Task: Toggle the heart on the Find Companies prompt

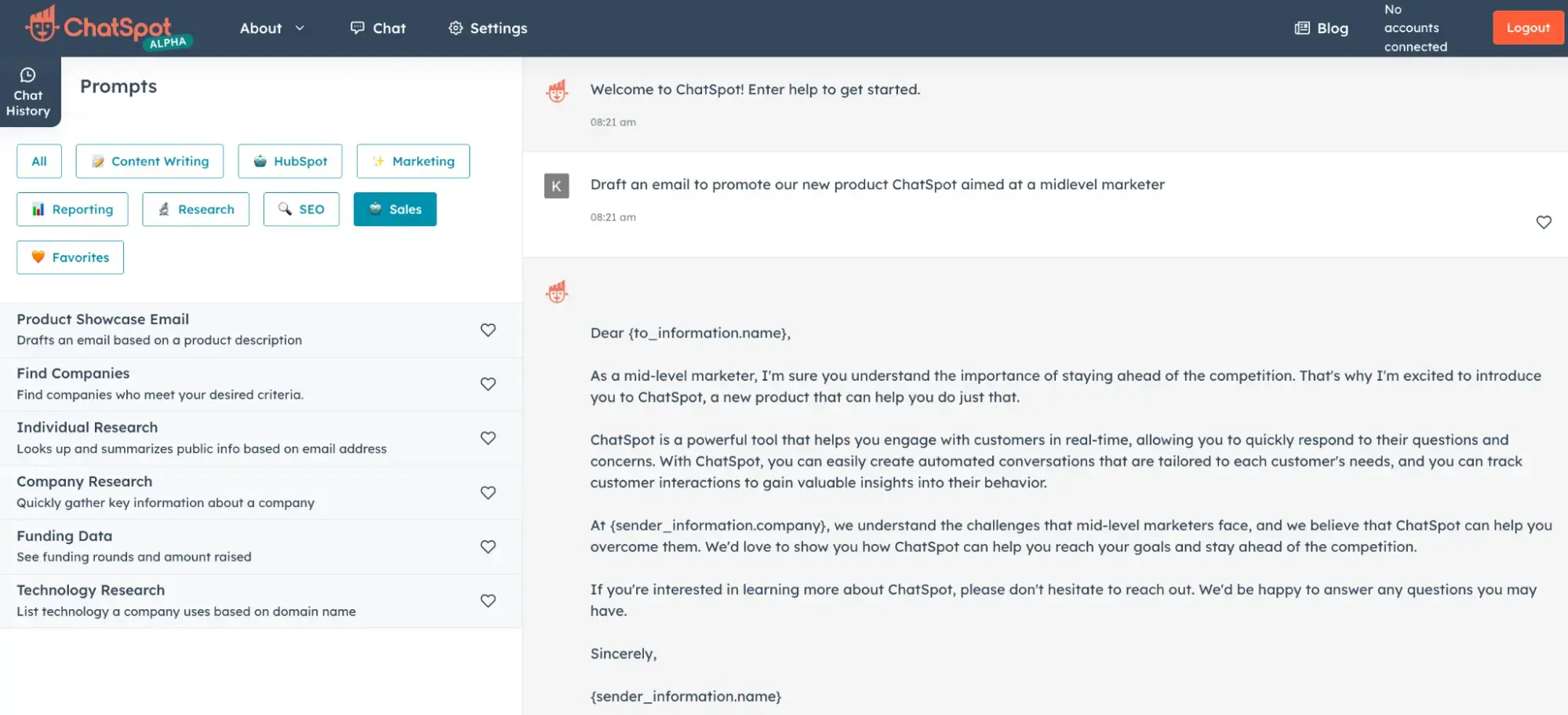Action: coord(488,384)
